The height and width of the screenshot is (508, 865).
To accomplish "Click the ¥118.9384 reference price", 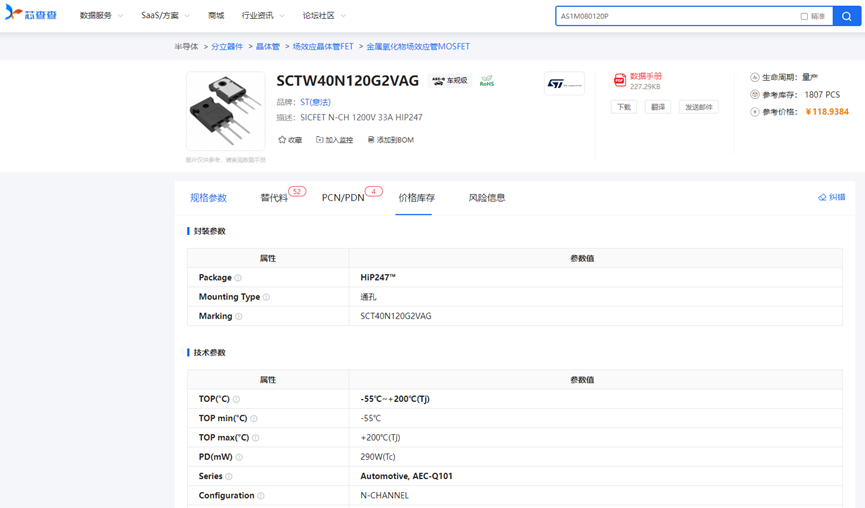I will pyautogui.click(x=827, y=112).
